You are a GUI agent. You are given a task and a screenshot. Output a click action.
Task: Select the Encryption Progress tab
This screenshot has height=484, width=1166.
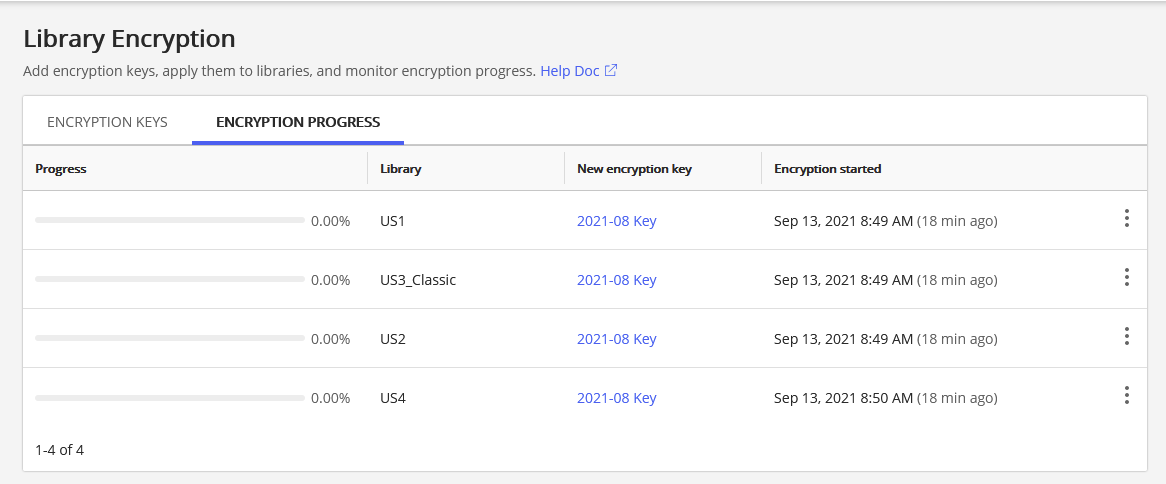[298, 122]
